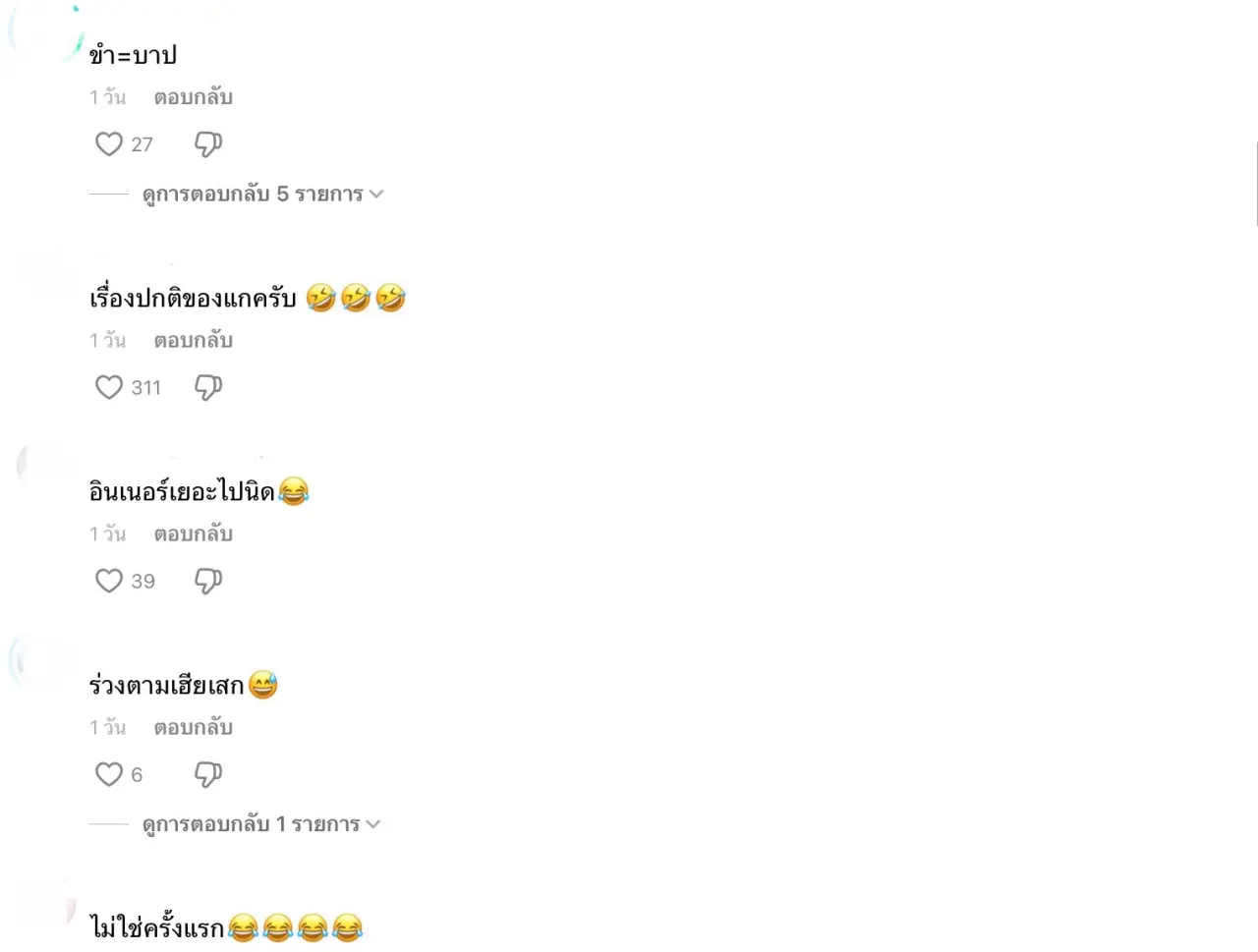
Task: Open the avatar of the "ขำ=บาป" commenter
Action: click(44, 34)
